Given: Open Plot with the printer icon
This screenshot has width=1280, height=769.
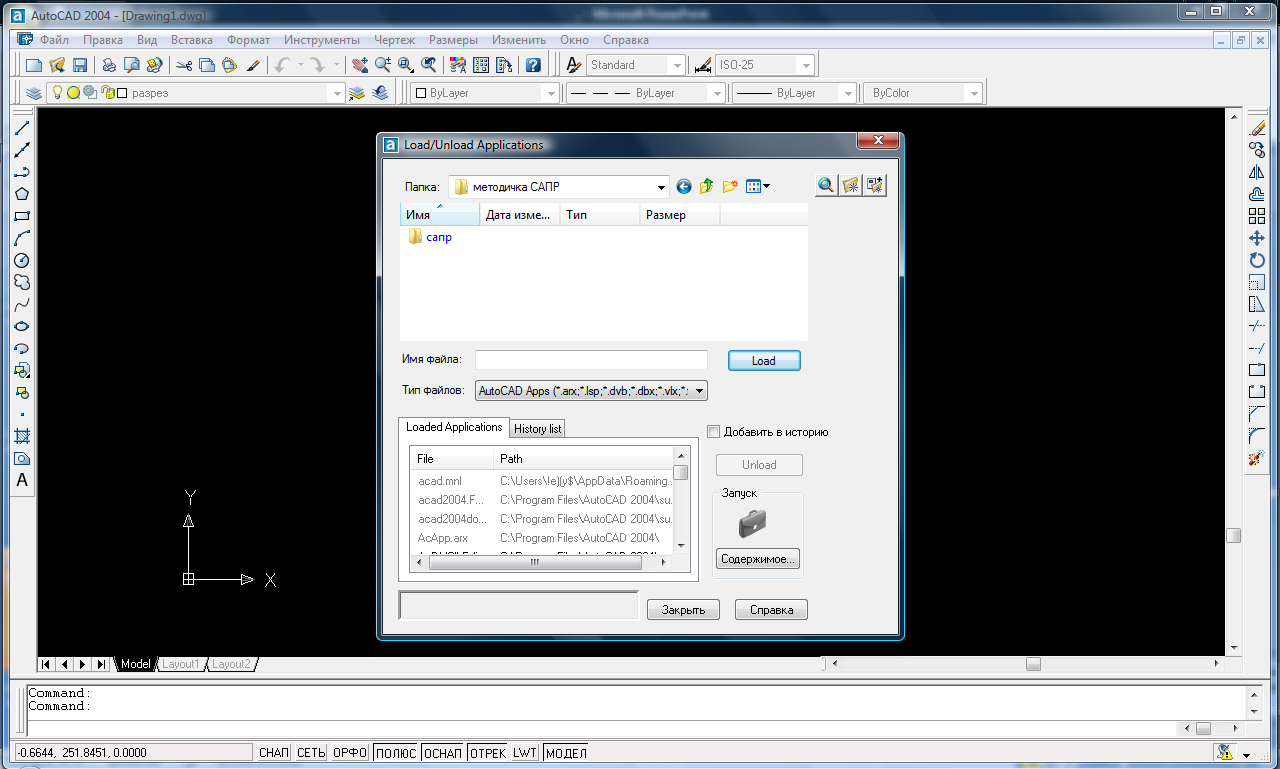Looking at the screenshot, I should 109,65.
